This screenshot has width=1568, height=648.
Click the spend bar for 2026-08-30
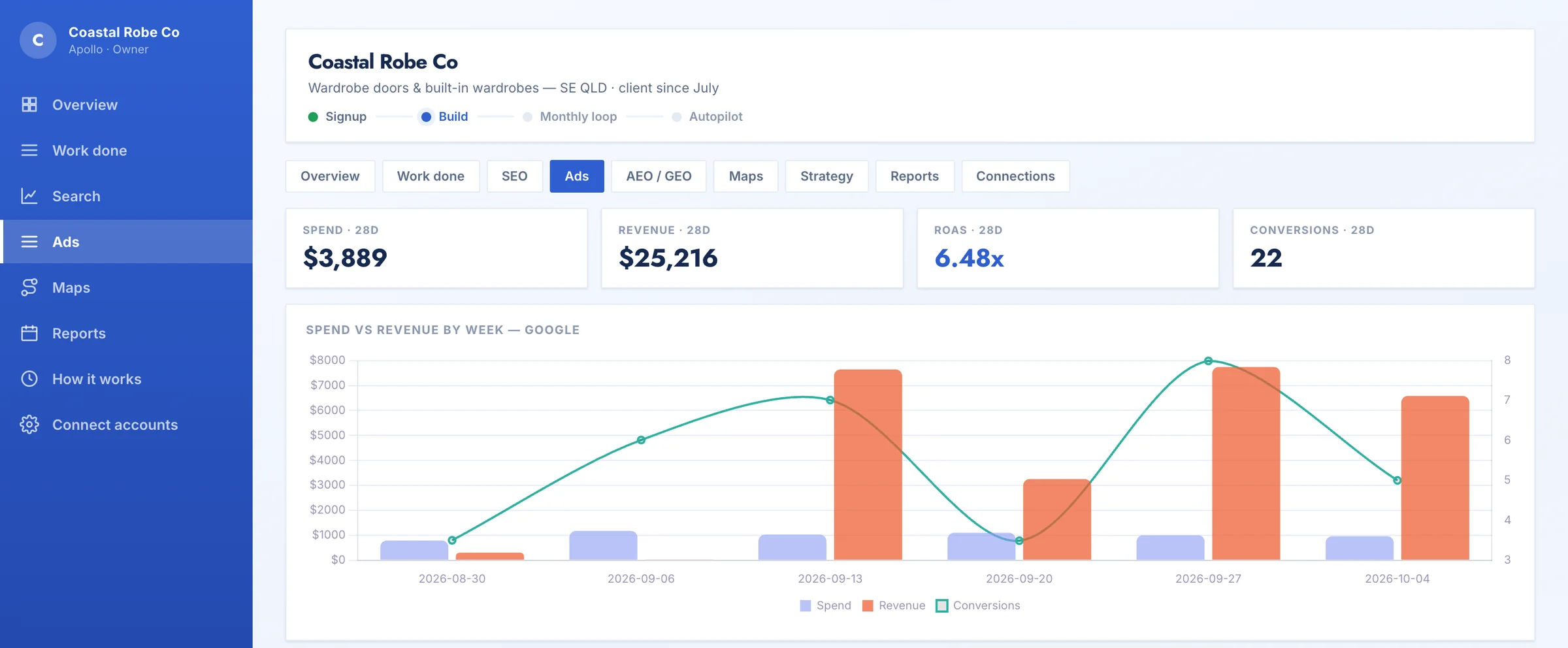(x=414, y=550)
